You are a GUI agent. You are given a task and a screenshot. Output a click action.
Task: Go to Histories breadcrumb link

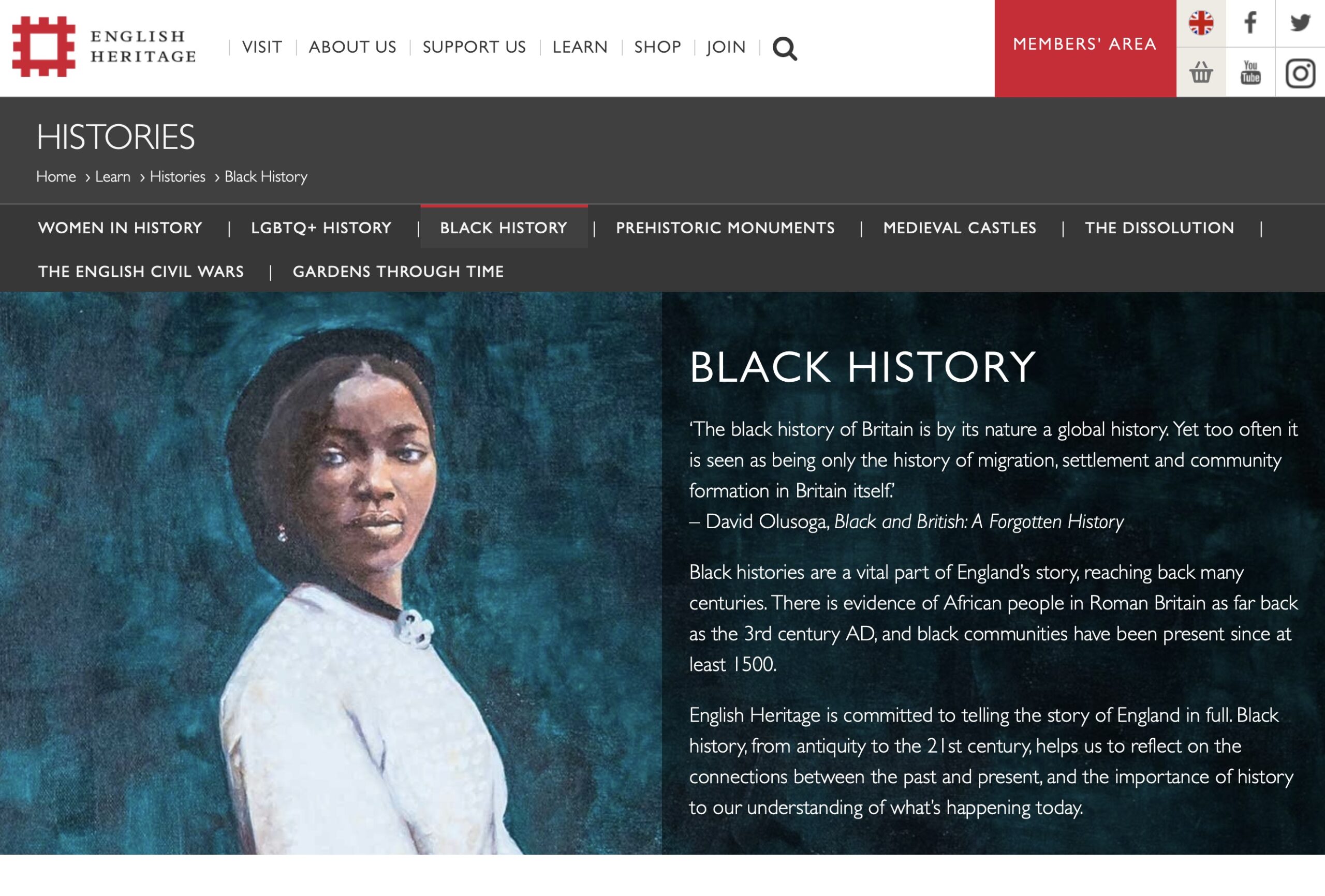[x=178, y=177]
